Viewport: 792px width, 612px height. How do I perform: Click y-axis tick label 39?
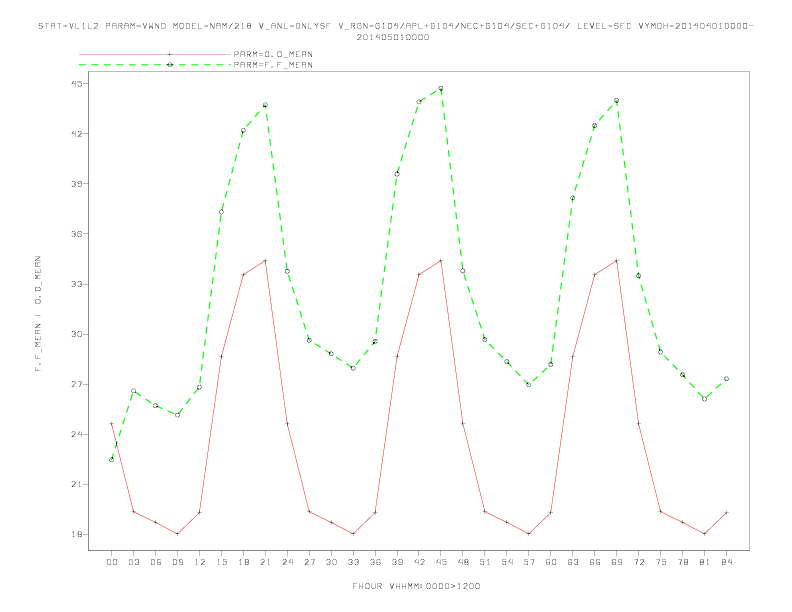tap(76, 184)
